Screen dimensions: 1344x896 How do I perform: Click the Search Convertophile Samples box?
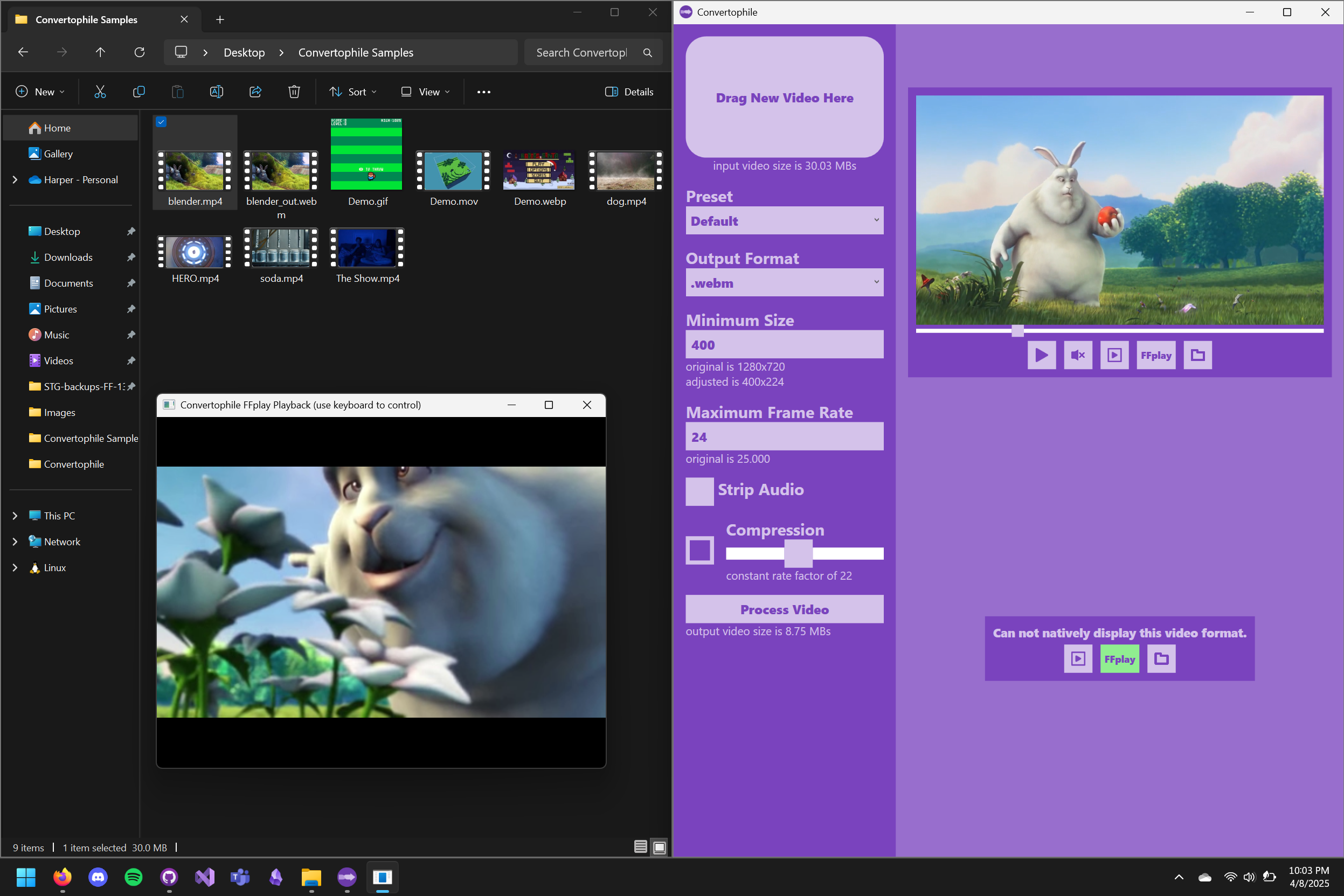pos(593,53)
